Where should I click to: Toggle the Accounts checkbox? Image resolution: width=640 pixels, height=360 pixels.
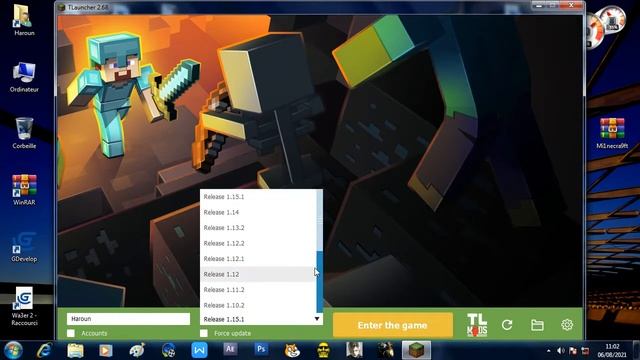point(71,333)
